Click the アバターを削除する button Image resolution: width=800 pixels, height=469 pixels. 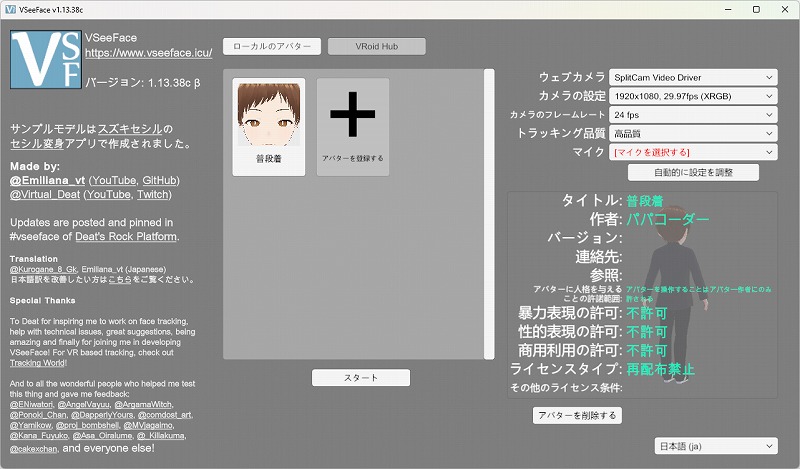(x=577, y=415)
